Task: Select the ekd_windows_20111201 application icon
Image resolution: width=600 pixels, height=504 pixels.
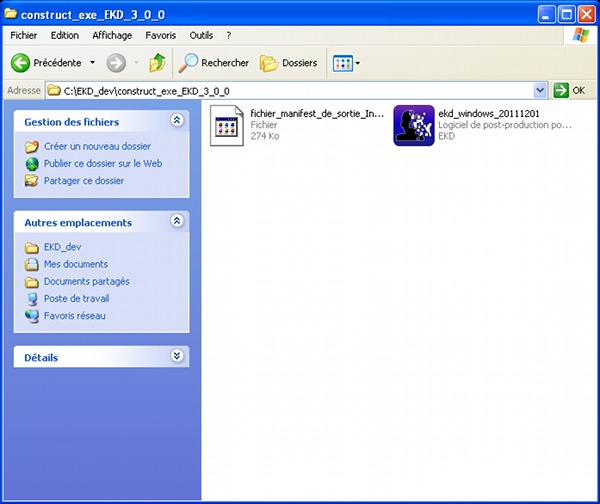Action: point(414,126)
